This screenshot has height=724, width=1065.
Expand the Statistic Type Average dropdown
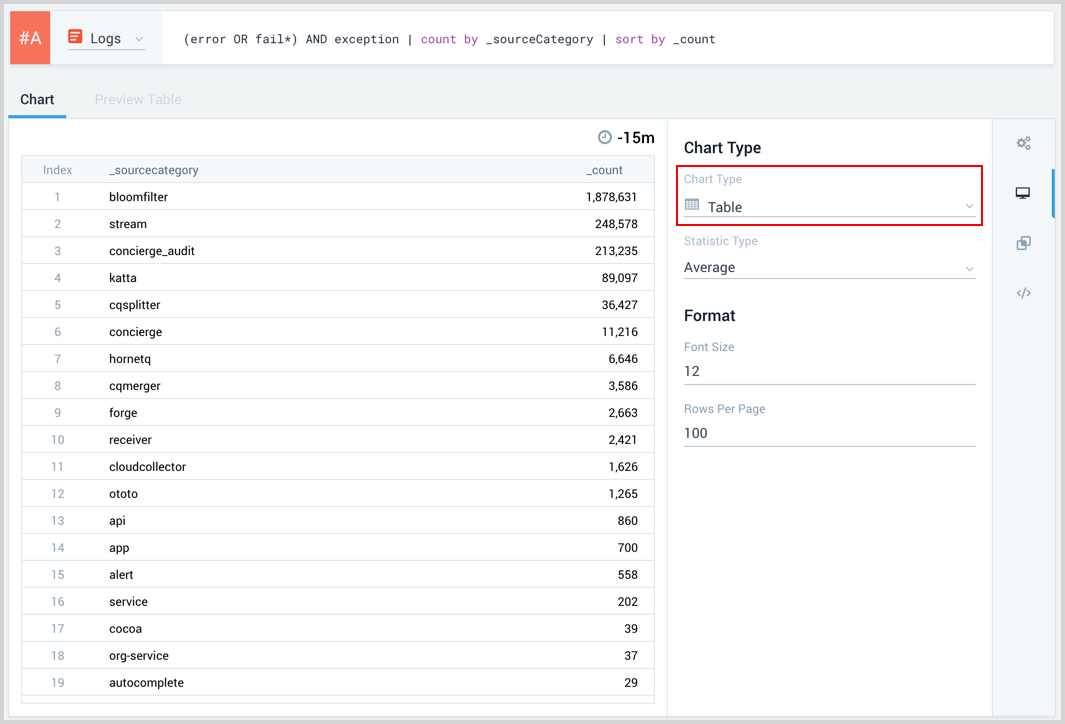pos(830,268)
